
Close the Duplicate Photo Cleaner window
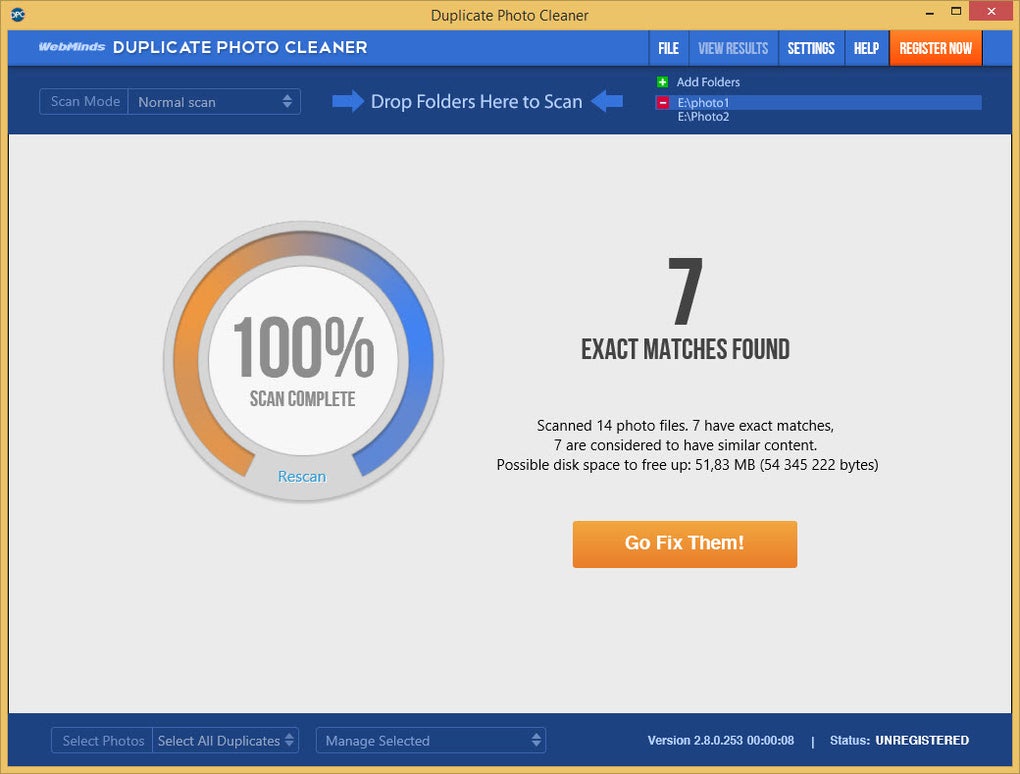991,11
